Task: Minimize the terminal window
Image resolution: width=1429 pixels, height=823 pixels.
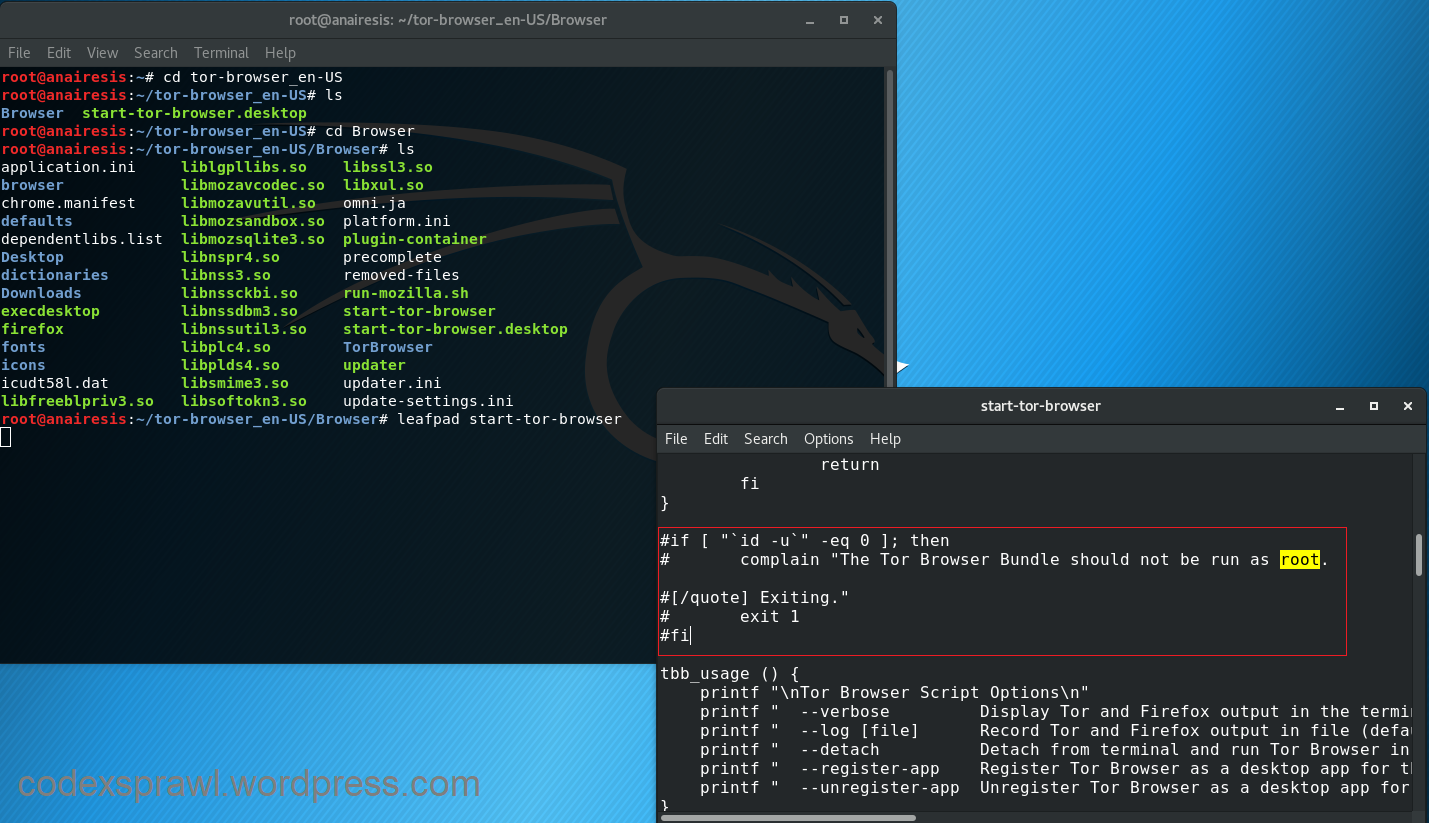Action: (x=808, y=20)
